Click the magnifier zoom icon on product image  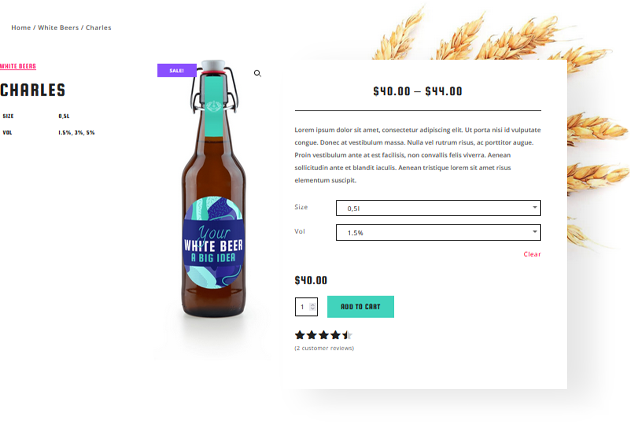click(x=258, y=74)
